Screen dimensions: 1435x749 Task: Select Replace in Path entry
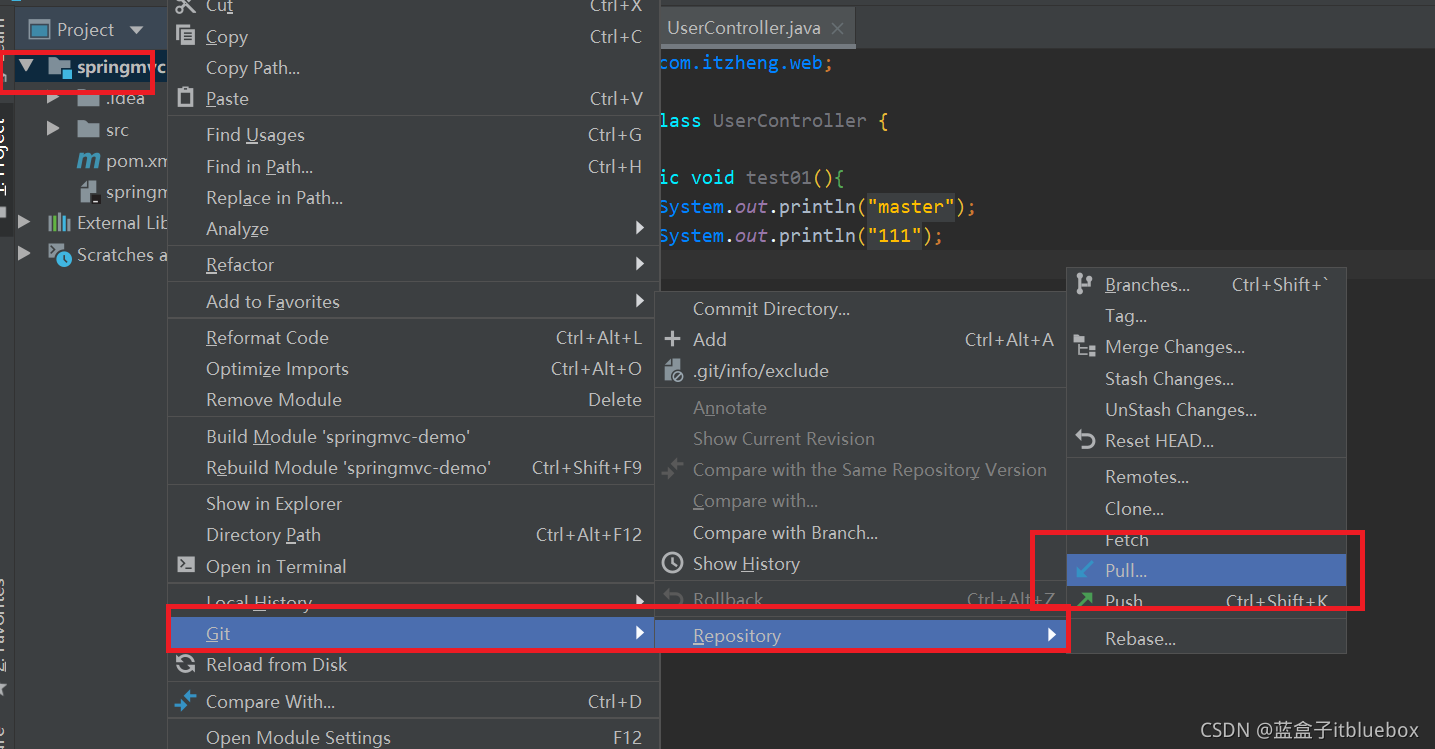[413, 198]
